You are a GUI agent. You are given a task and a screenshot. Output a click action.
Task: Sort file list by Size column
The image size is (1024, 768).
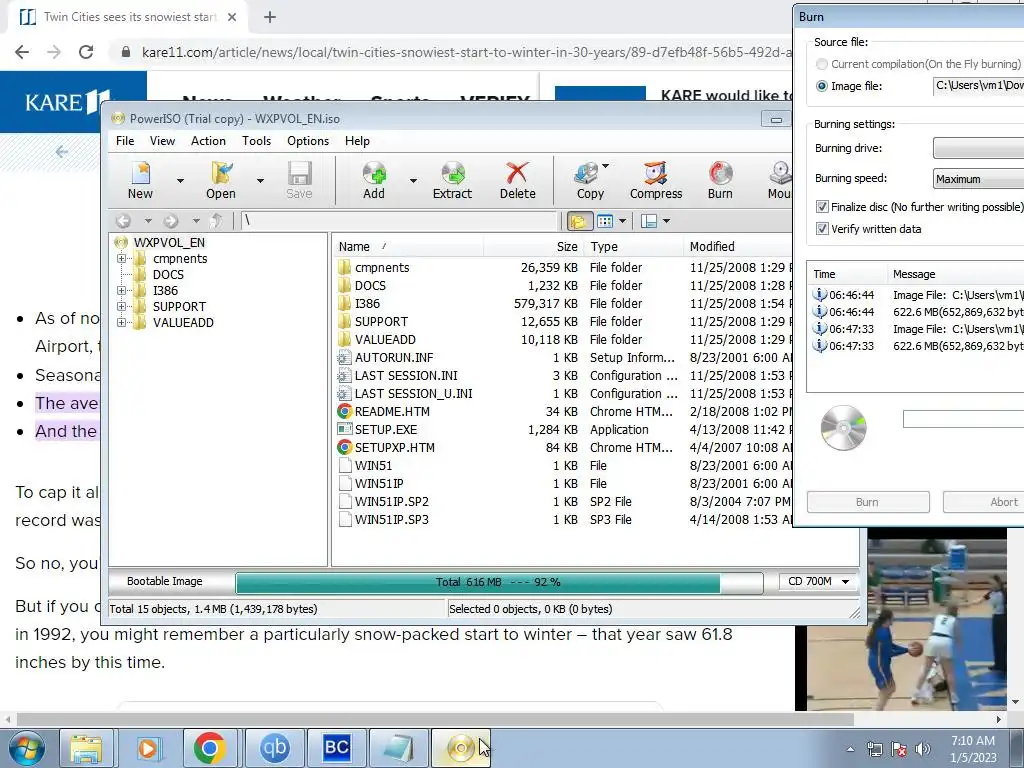[x=533, y=247]
